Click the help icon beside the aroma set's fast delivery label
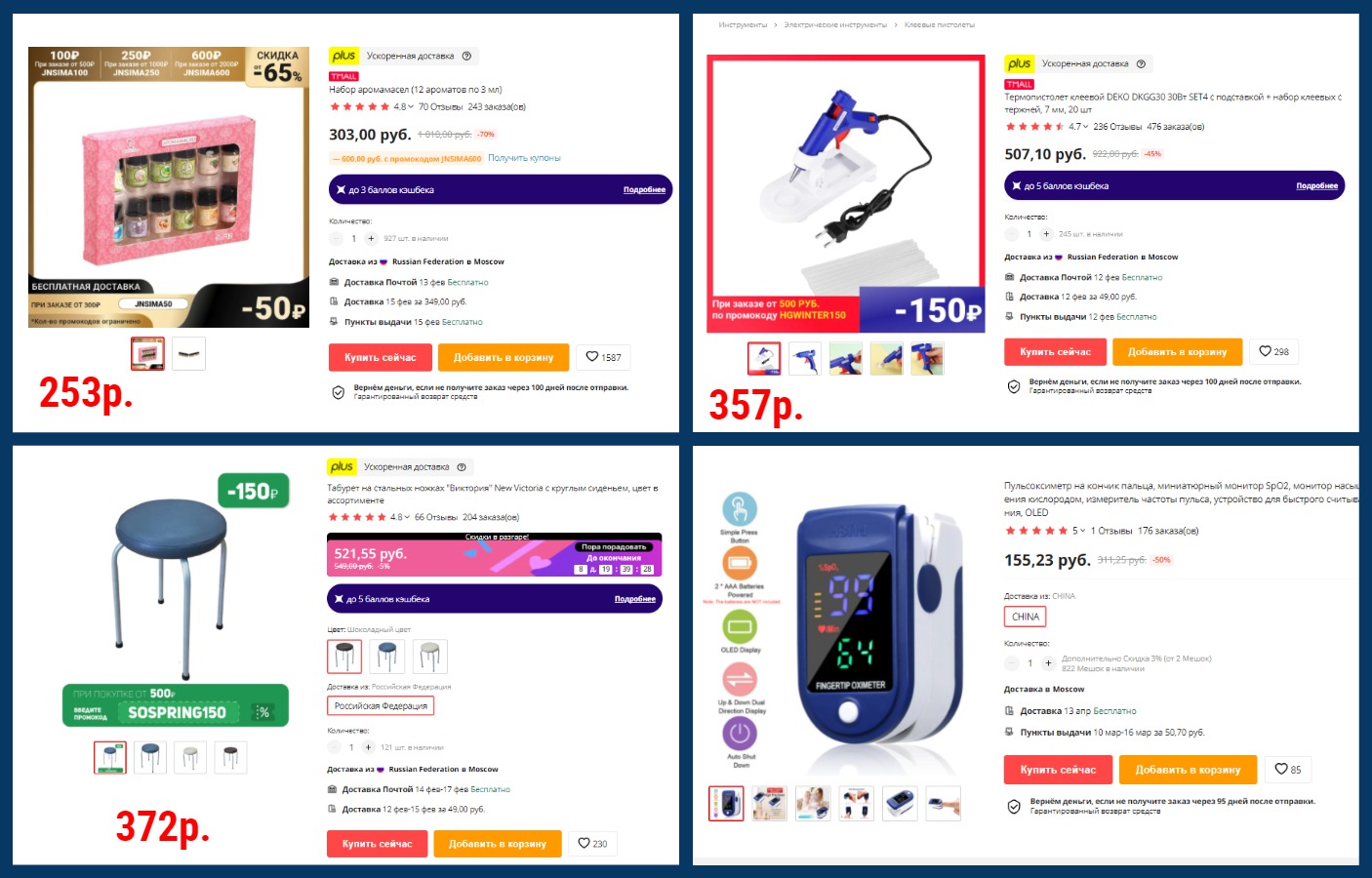 pos(466,56)
